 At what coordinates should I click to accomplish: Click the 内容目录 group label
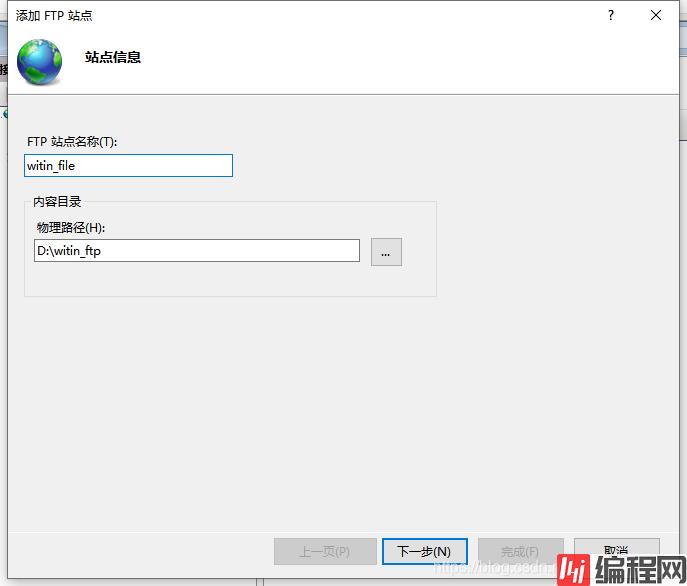[x=57, y=202]
